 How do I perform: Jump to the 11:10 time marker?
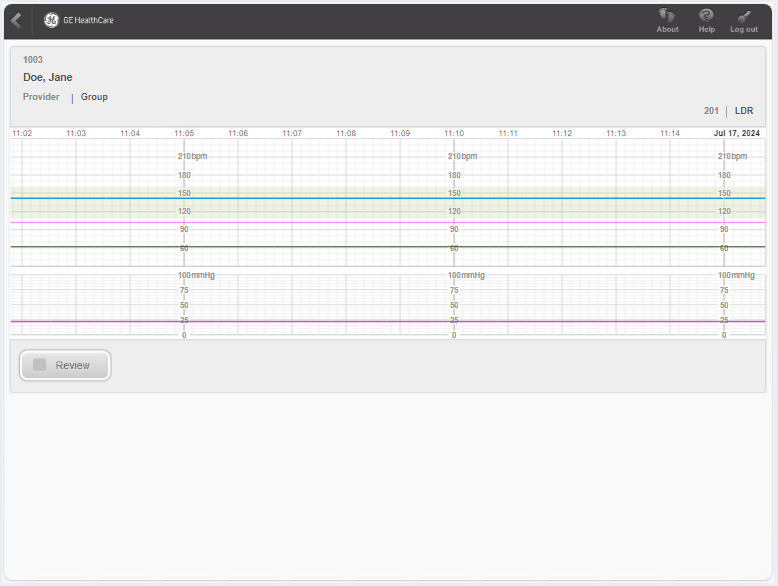click(454, 133)
